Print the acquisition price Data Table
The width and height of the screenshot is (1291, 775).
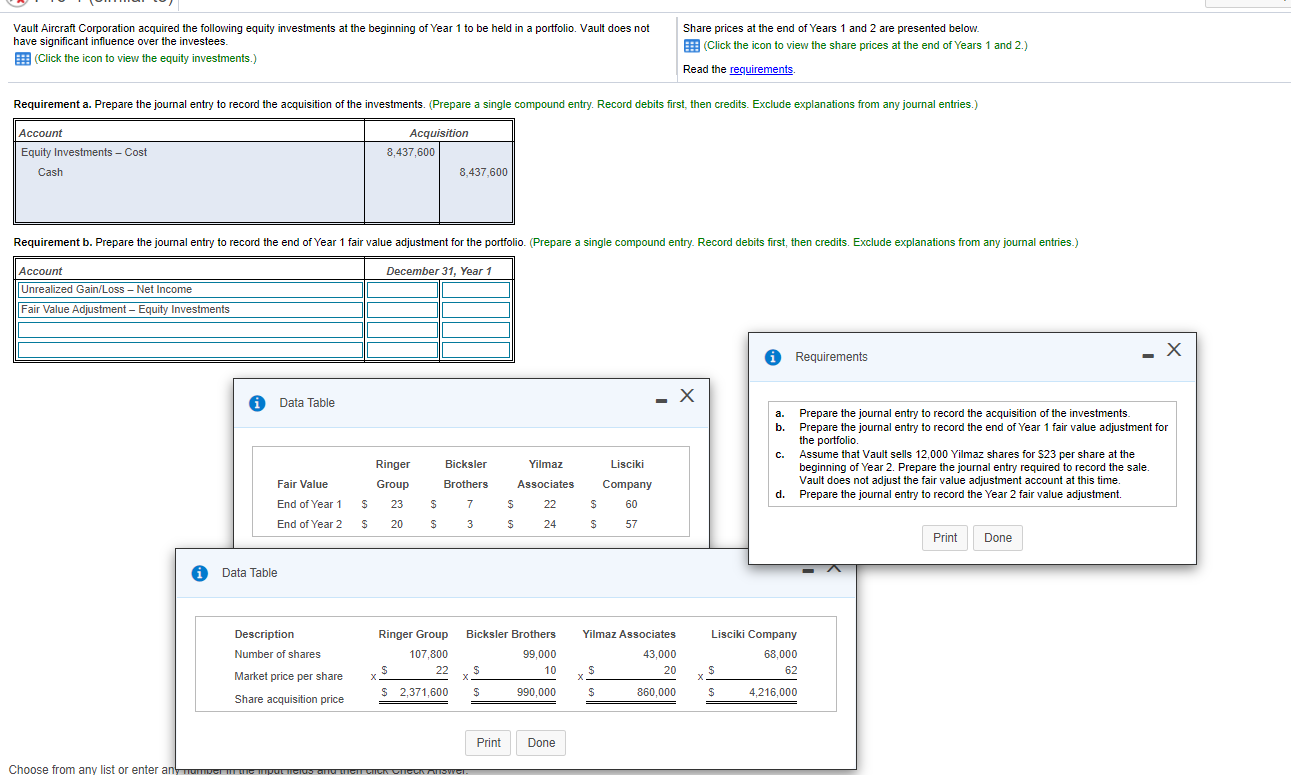(488, 743)
